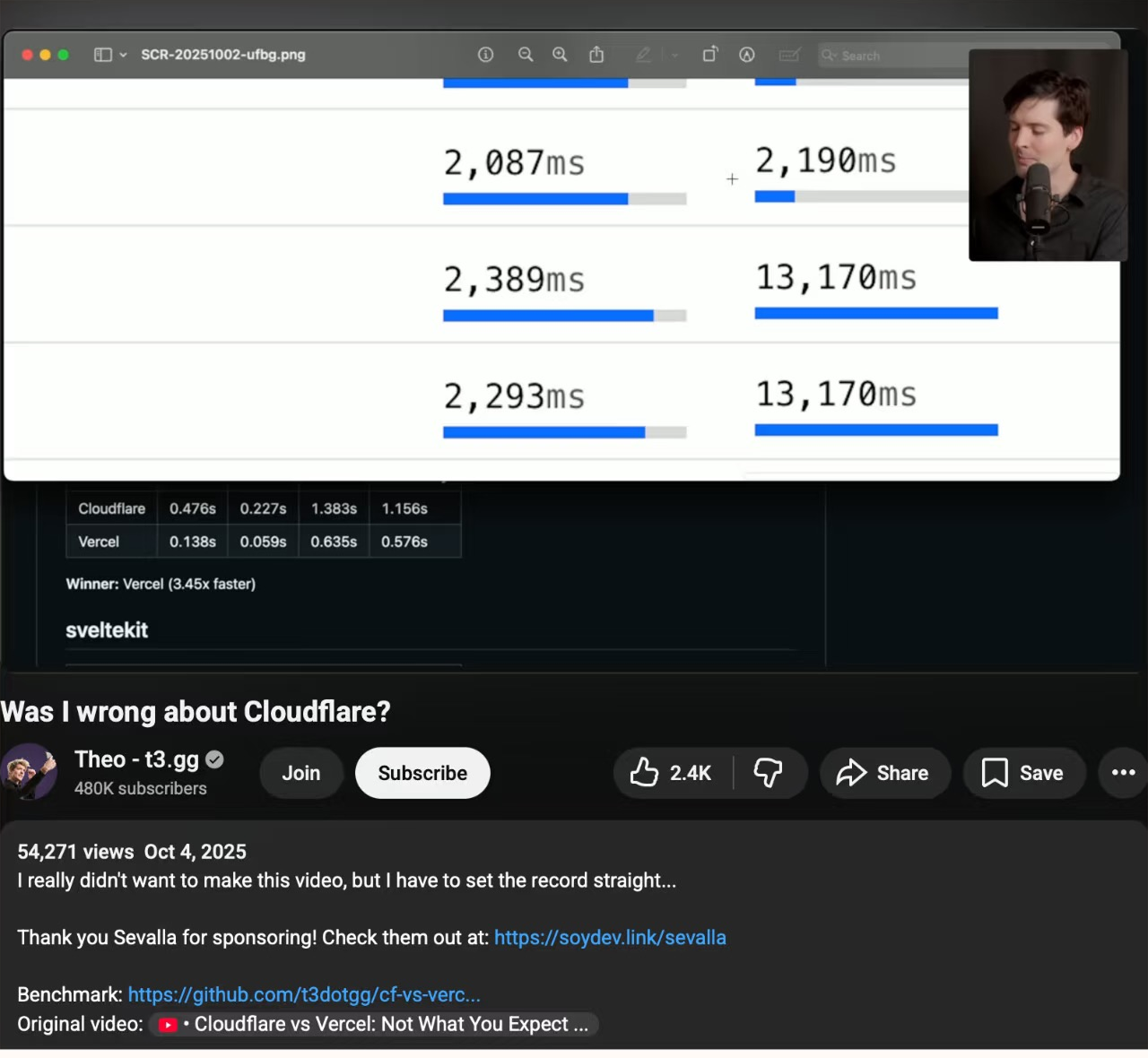Close Preview window red button
Image resolution: width=1148 pixels, height=1058 pixels.
point(27,55)
